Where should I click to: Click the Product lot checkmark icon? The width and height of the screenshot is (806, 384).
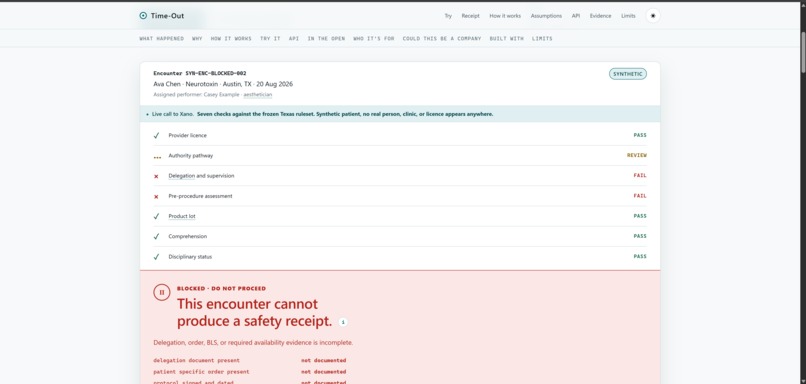(x=156, y=216)
